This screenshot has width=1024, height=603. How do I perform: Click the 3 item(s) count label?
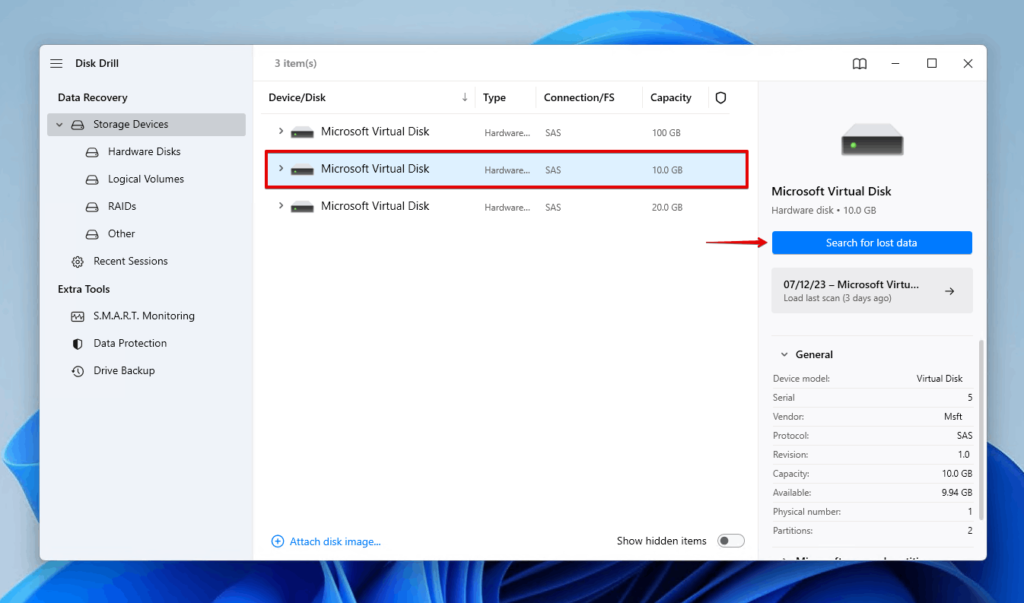(295, 63)
